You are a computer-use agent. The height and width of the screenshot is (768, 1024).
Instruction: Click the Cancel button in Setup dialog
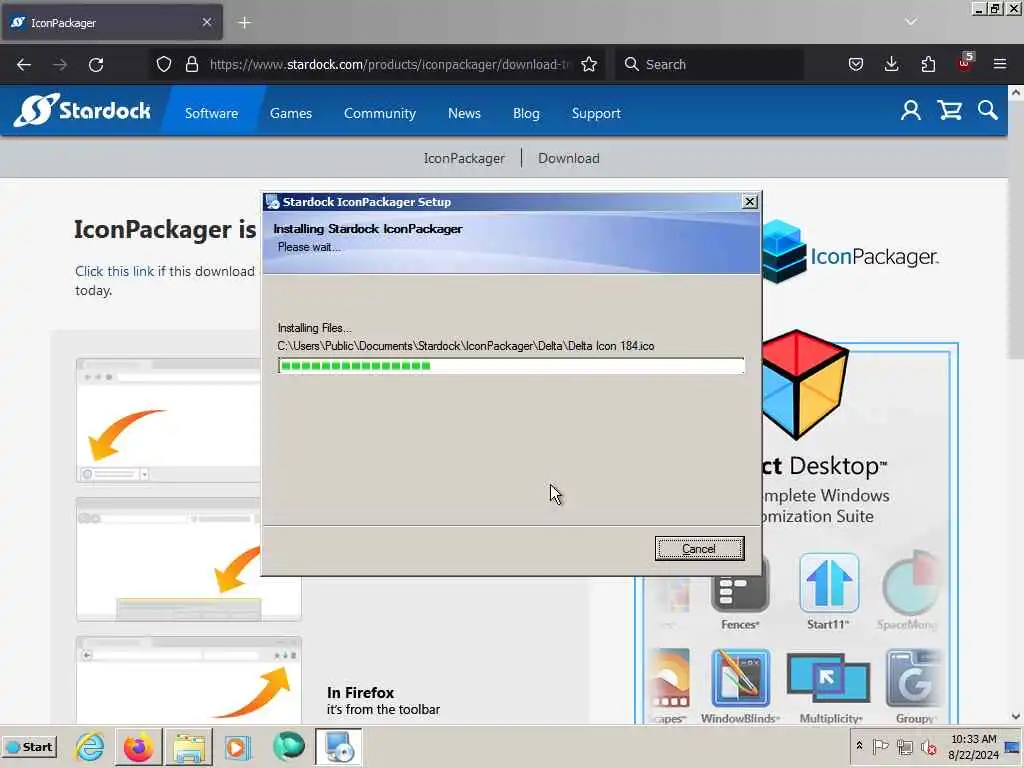pyautogui.click(x=699, y=549)
